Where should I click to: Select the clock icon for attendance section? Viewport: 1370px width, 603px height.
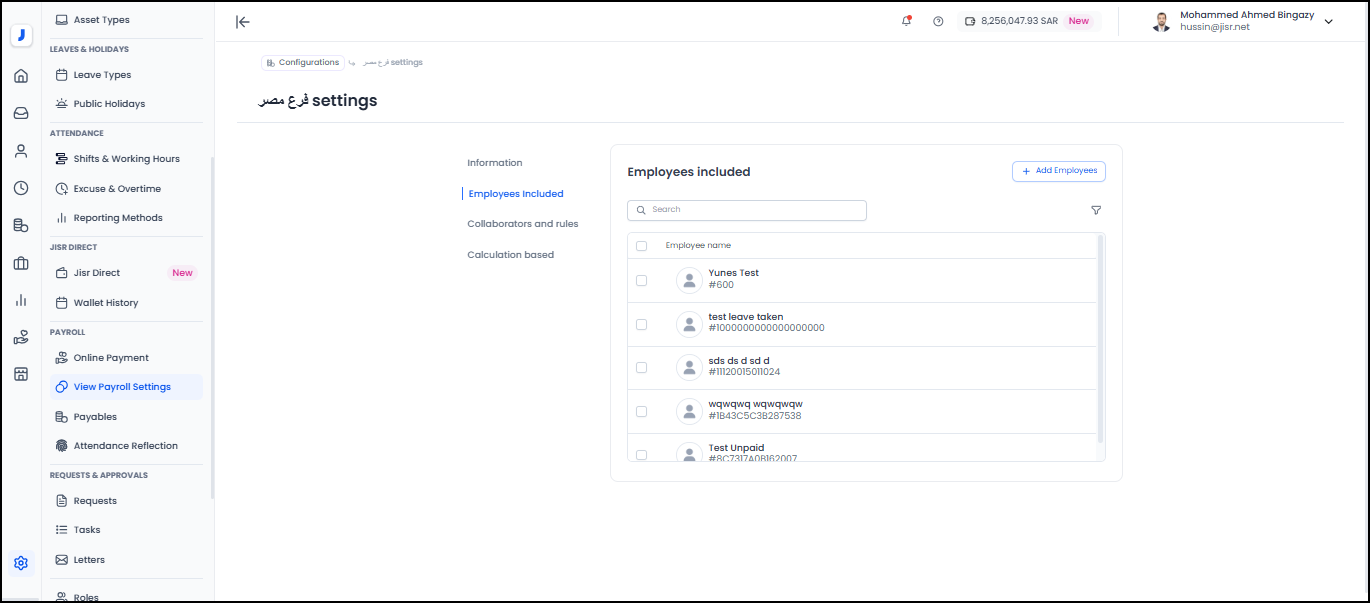click(x=20, y=188)
